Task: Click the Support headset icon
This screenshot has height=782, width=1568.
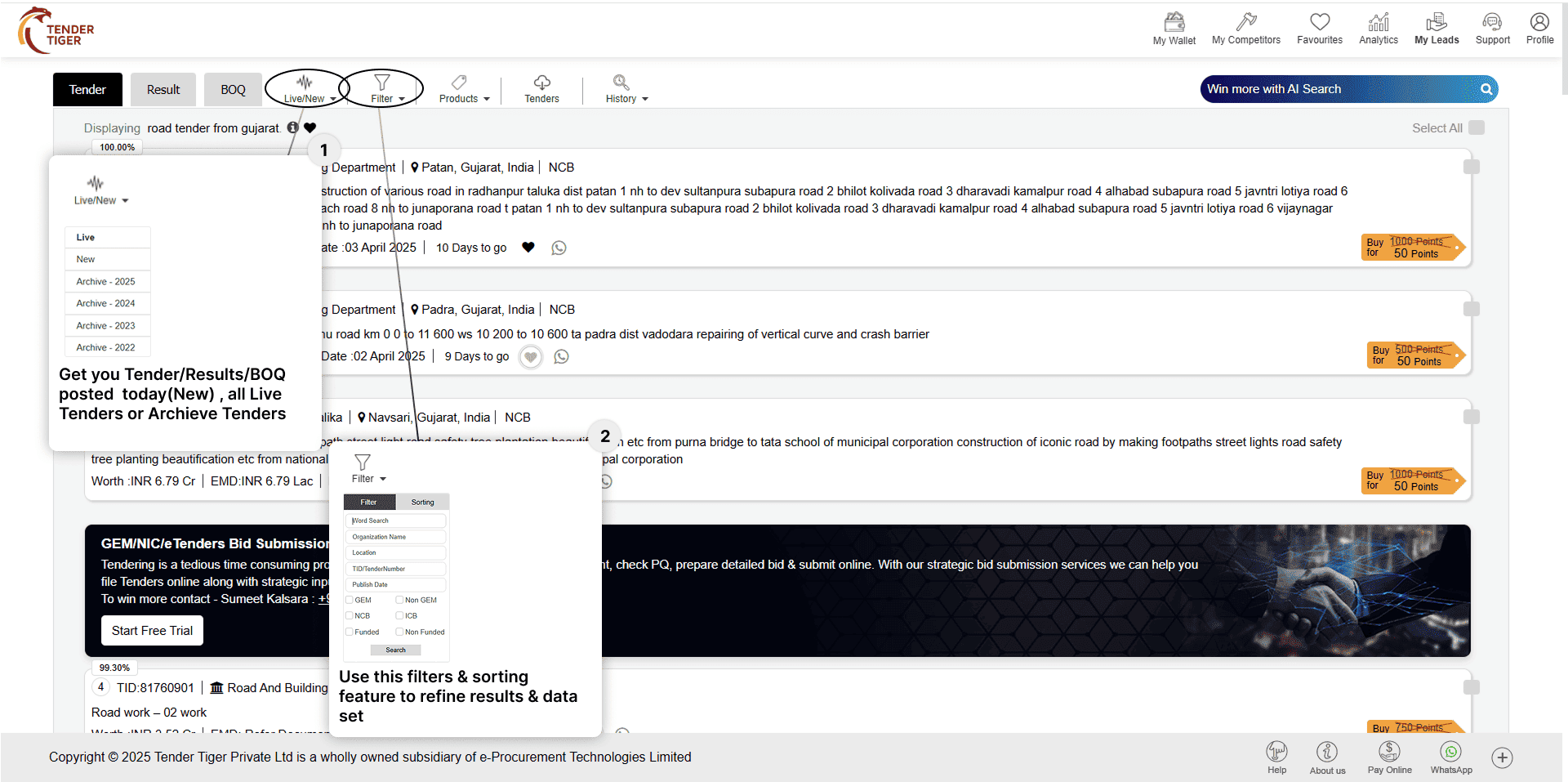Action: (1492, 23)
